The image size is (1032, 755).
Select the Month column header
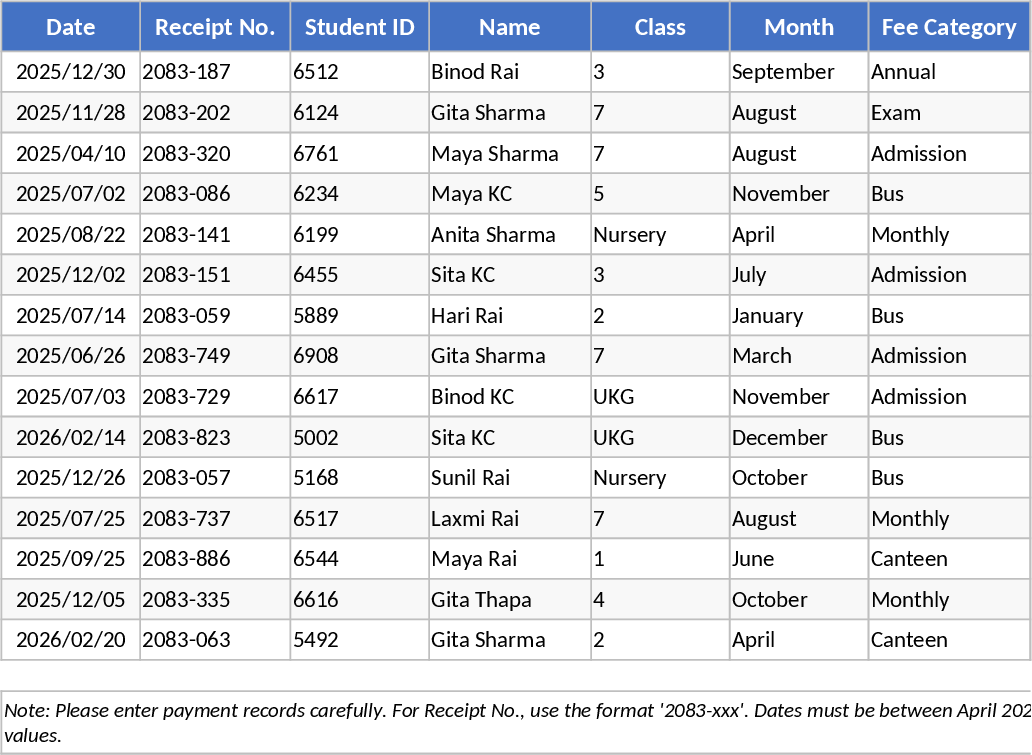[x=799, y=27]
